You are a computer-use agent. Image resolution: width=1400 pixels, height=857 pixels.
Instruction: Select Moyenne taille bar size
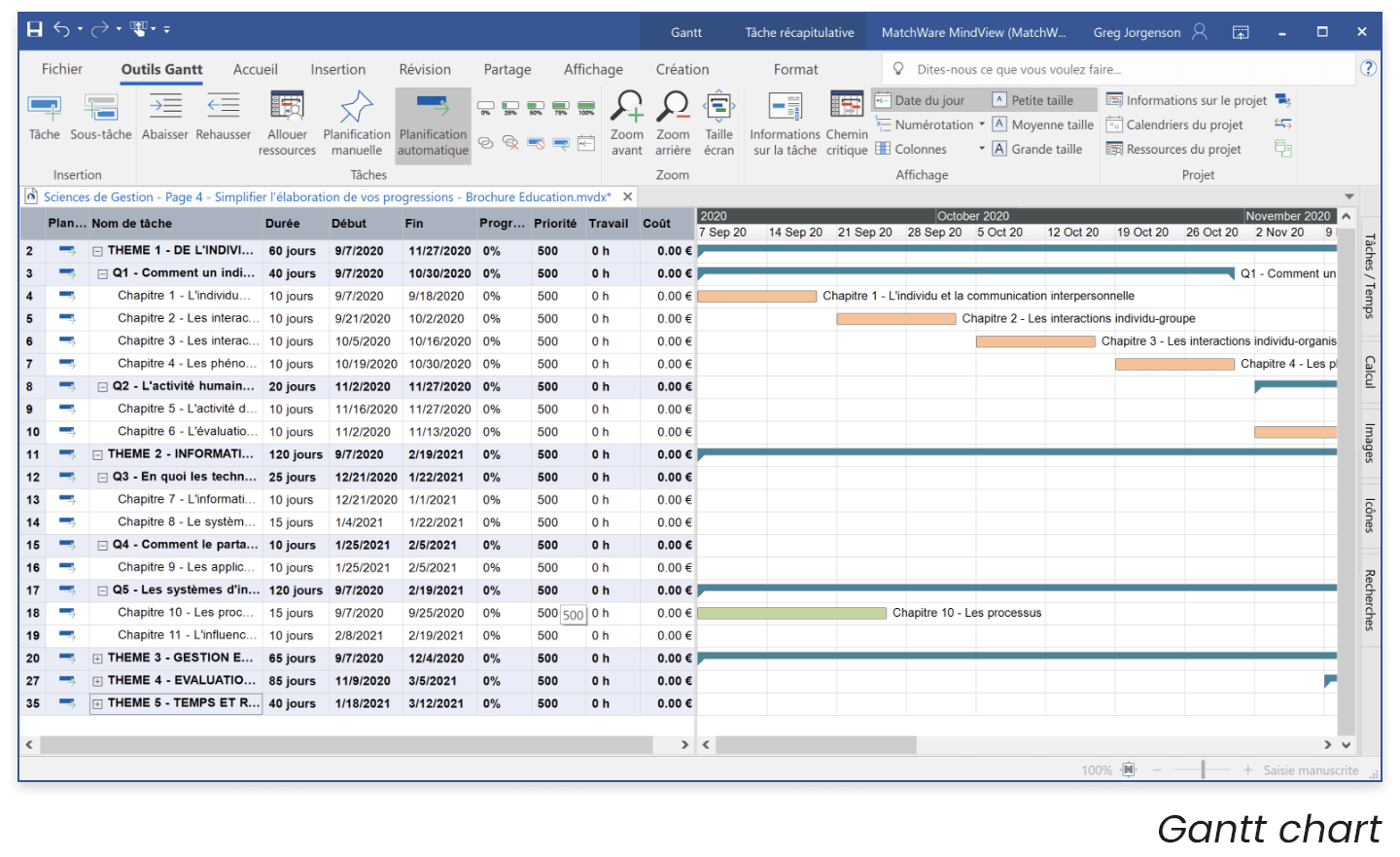click(x=1042, y=125)
